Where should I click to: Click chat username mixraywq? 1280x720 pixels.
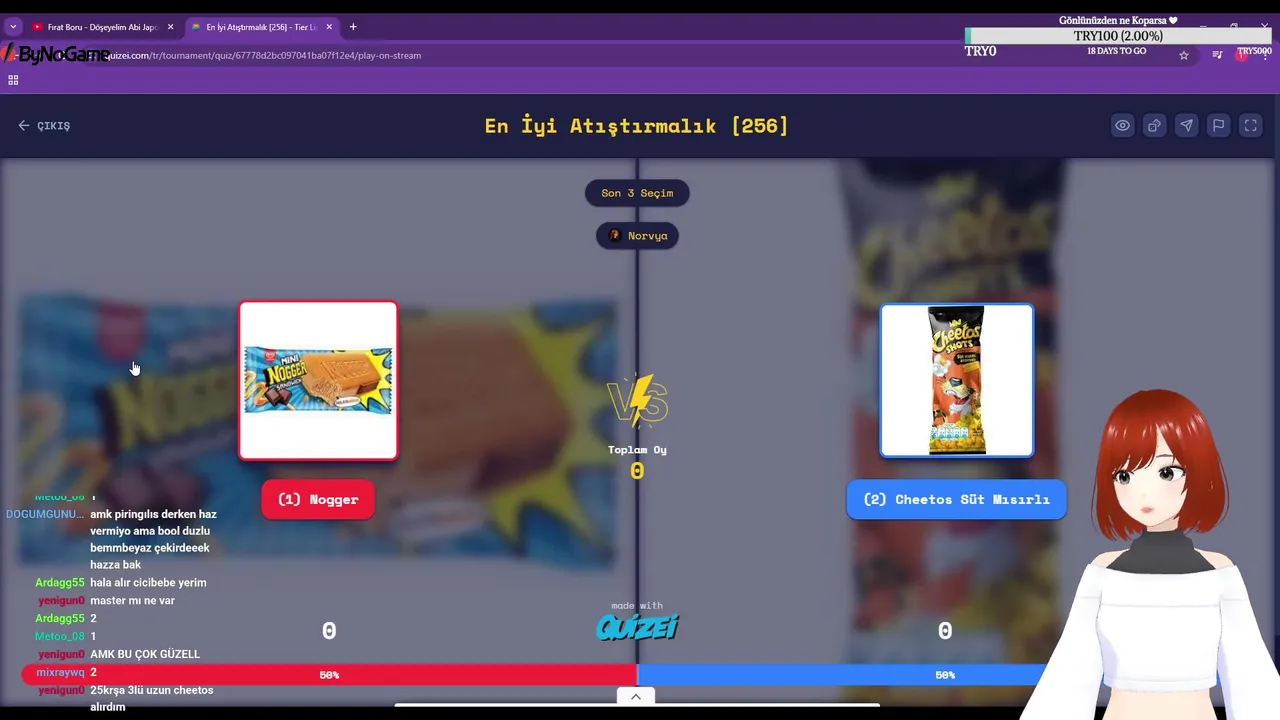(x=60, y=672)
